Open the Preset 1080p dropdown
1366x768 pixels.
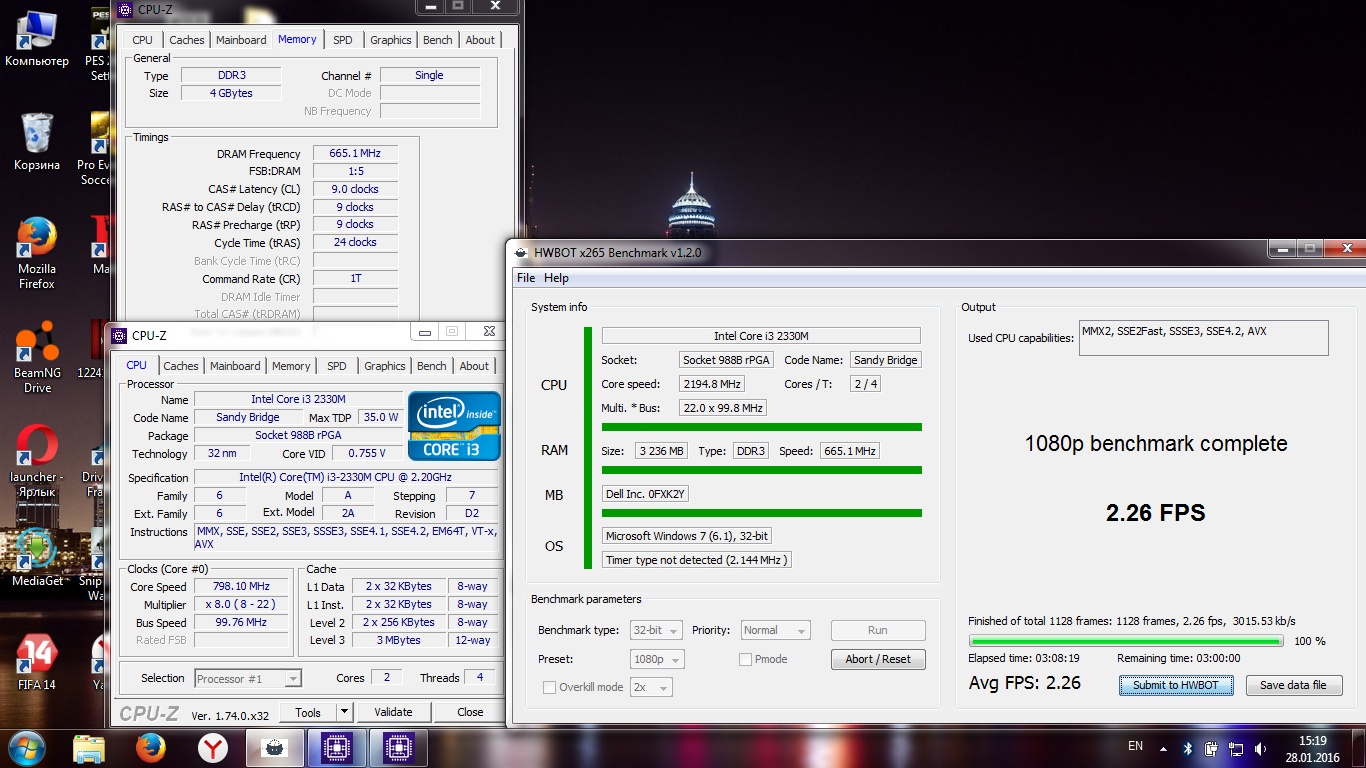(657, 659)
